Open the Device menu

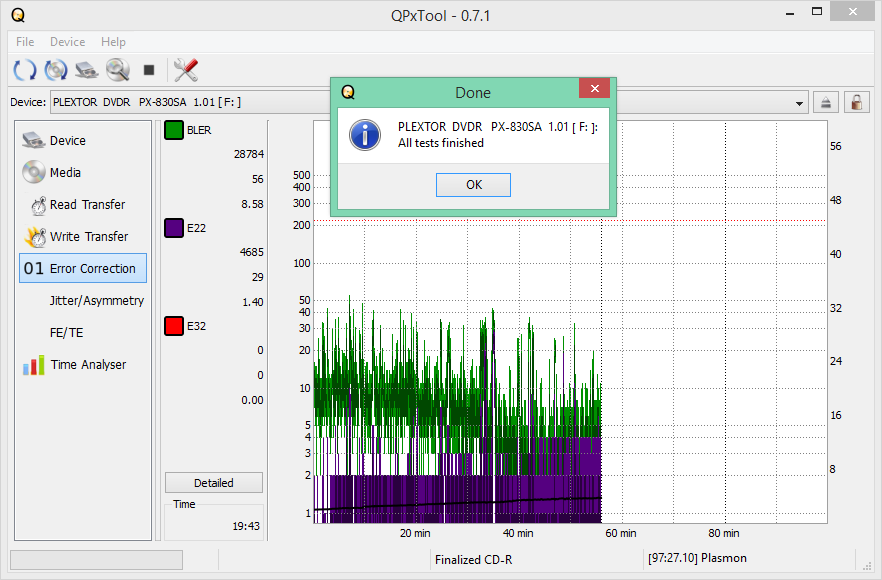click(68, 42)
